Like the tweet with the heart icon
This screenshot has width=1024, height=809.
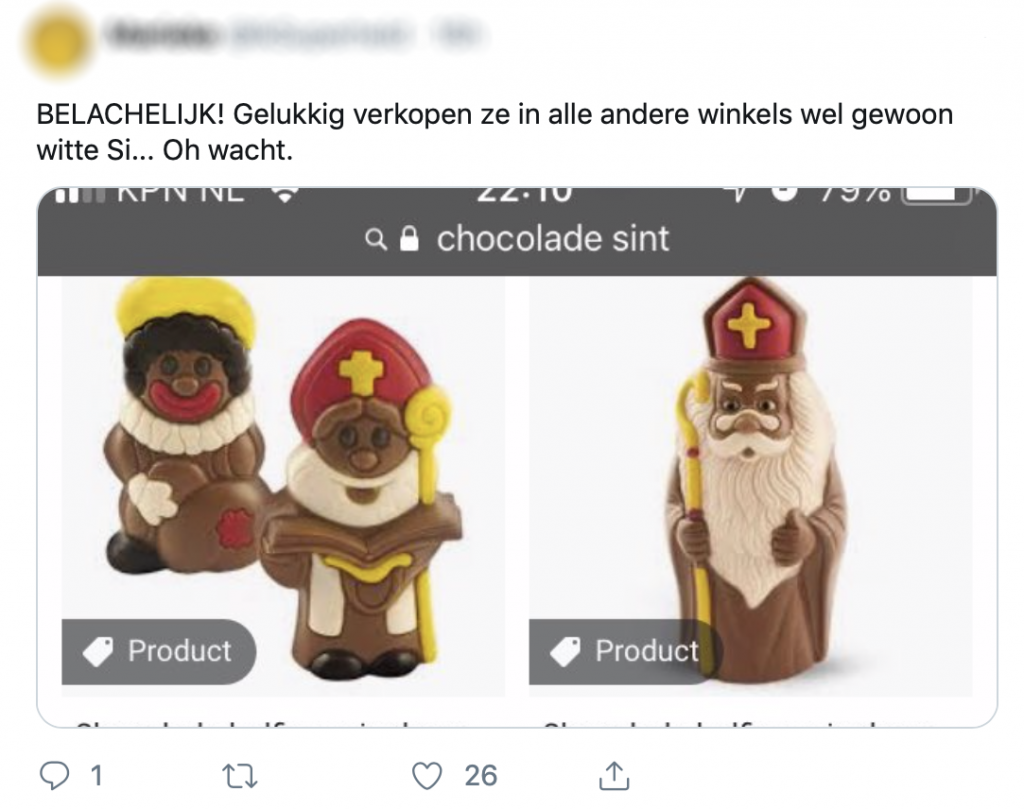[428, 774]
